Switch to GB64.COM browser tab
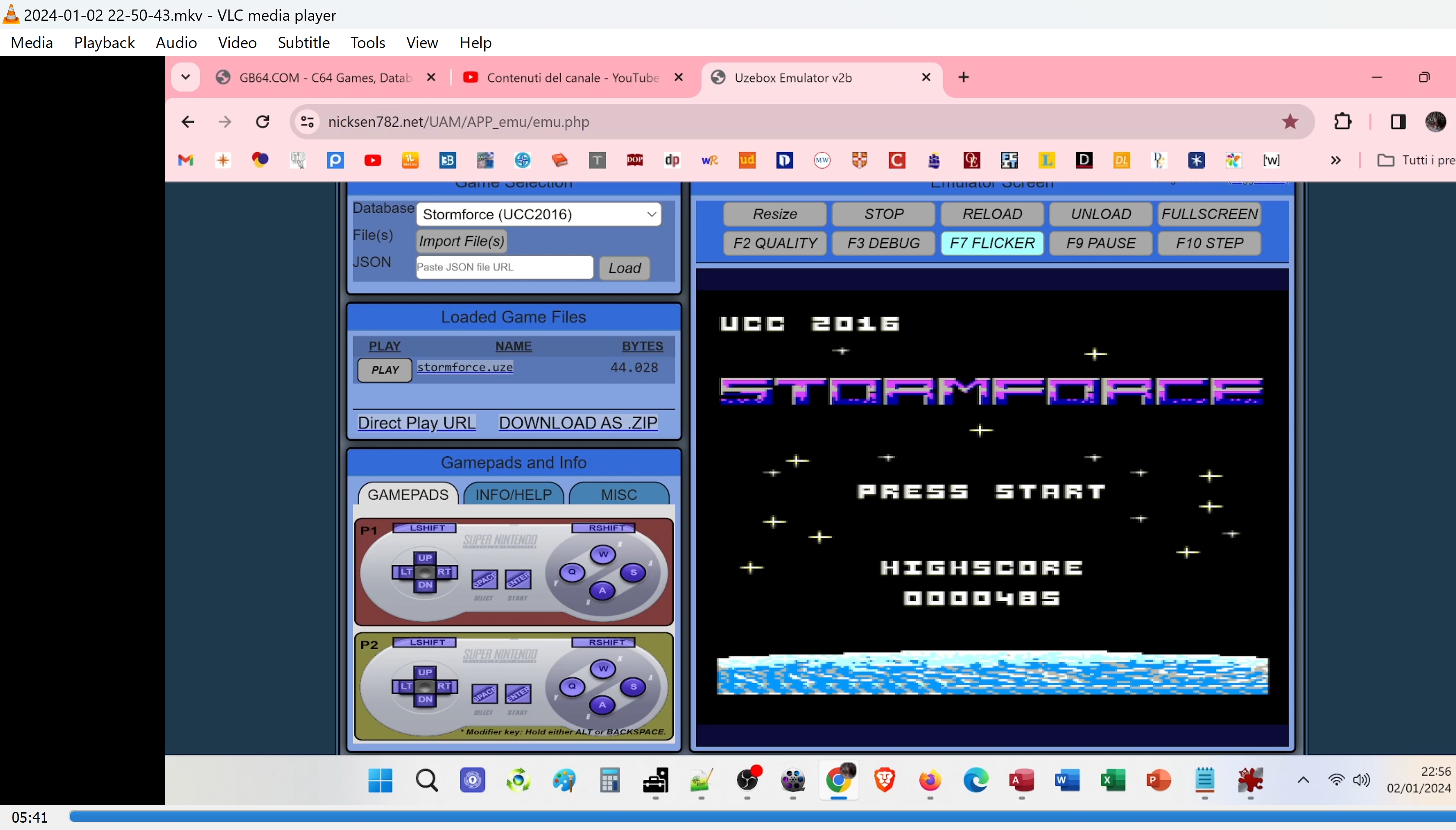 325,77
